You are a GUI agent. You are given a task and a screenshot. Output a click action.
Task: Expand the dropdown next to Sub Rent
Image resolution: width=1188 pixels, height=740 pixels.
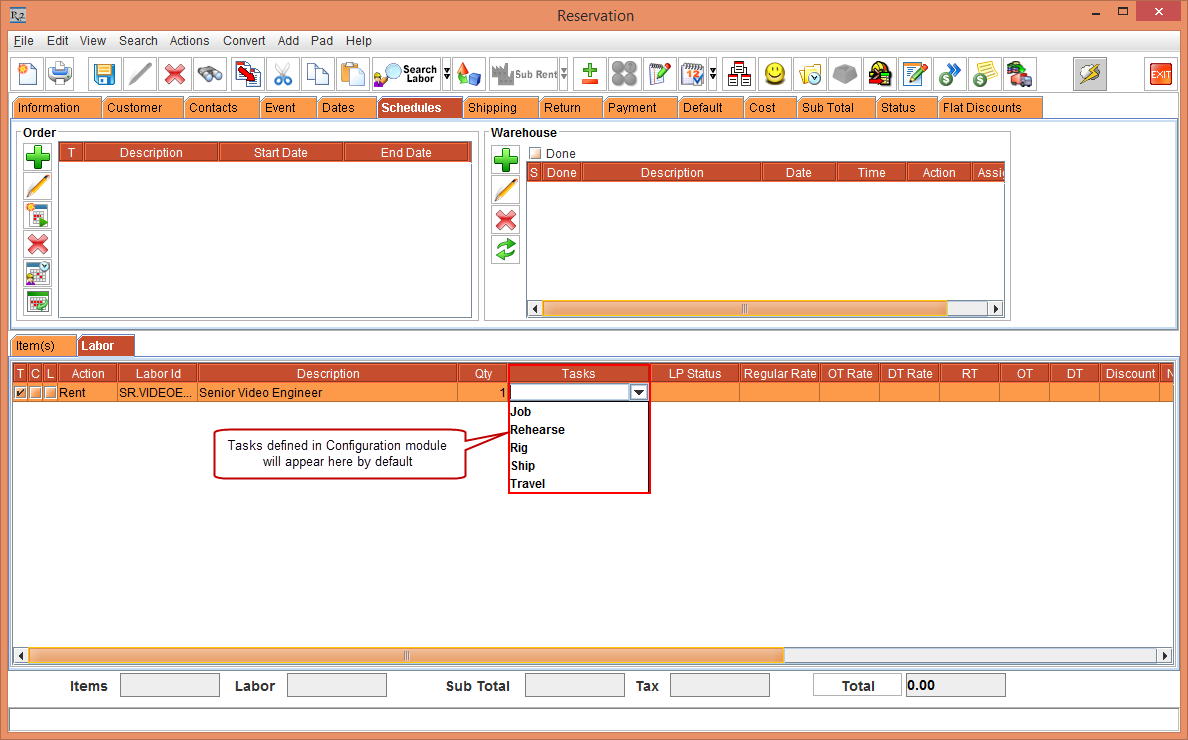[564, 74]
